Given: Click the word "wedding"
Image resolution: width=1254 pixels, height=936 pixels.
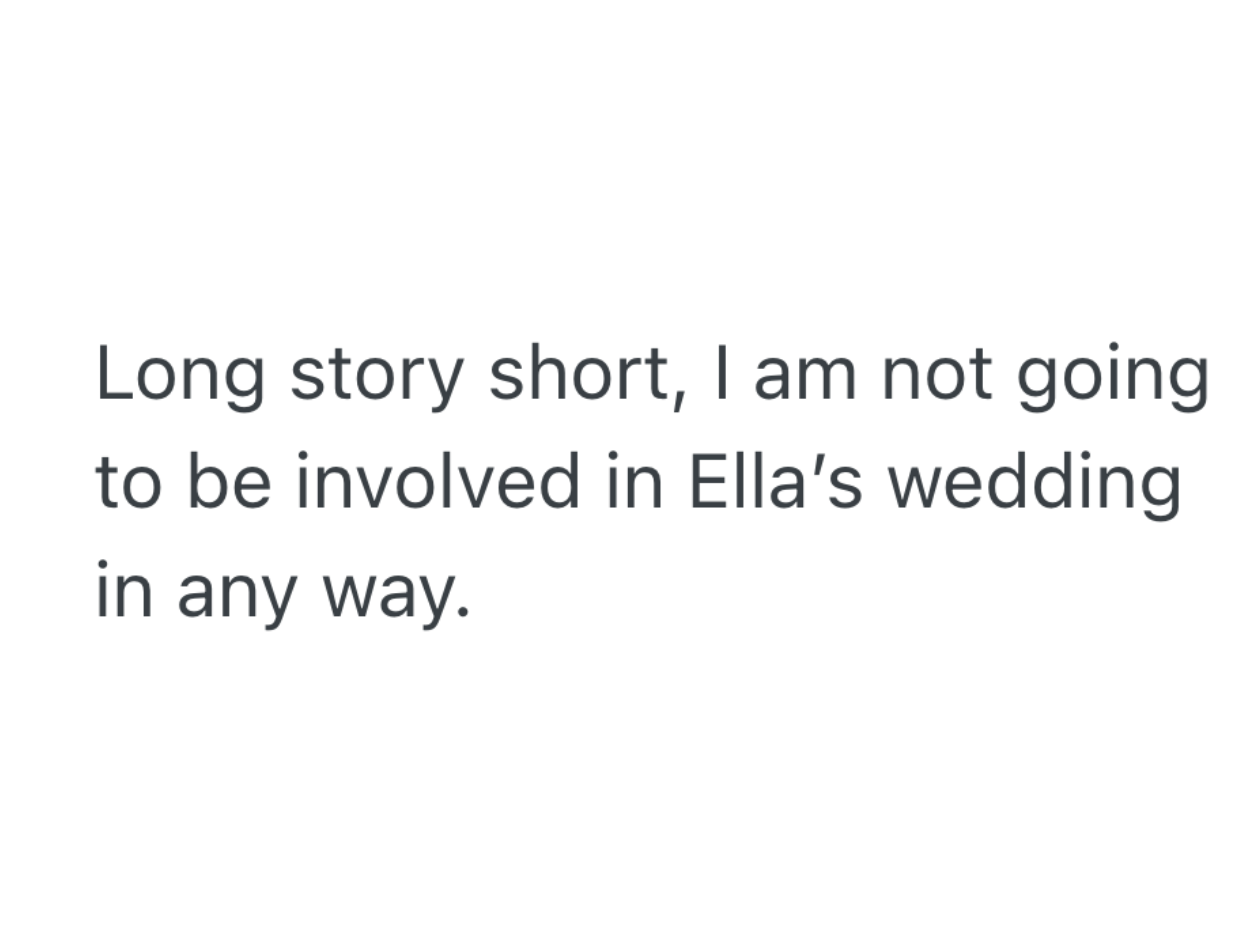Looking at the screenshot, I should click(x=1035, y=482).
